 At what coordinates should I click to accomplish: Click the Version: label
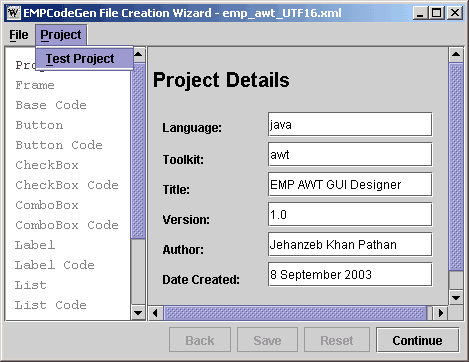pyautogui.click(x=186, y=220)
